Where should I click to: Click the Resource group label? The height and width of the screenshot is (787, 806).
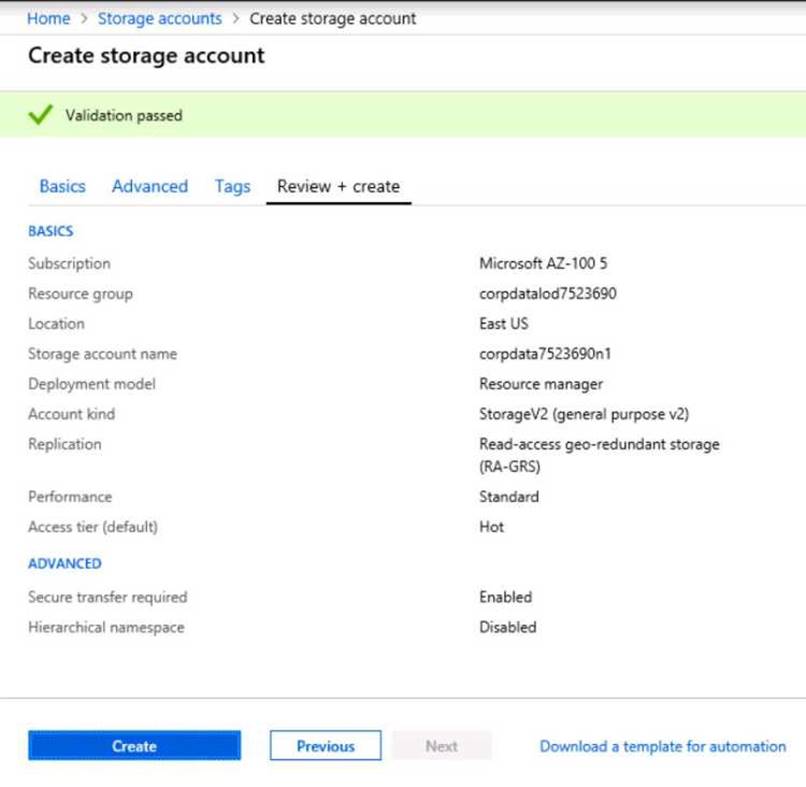pos(81,294)
